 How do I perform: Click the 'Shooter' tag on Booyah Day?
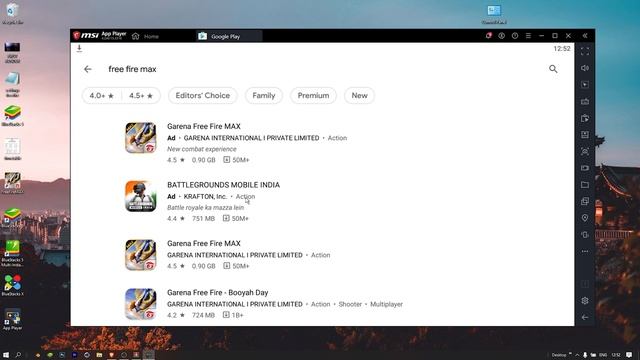[350, 304]
